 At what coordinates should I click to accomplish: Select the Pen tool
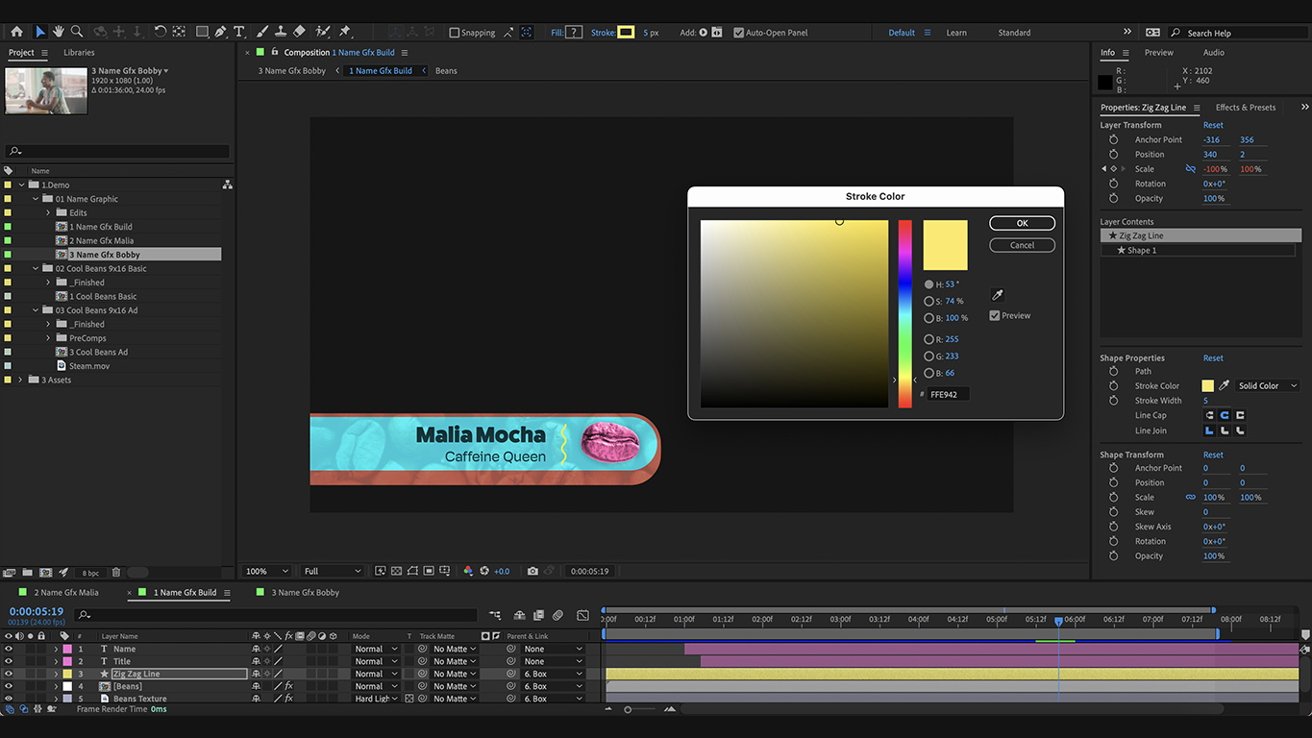[221, 32]
